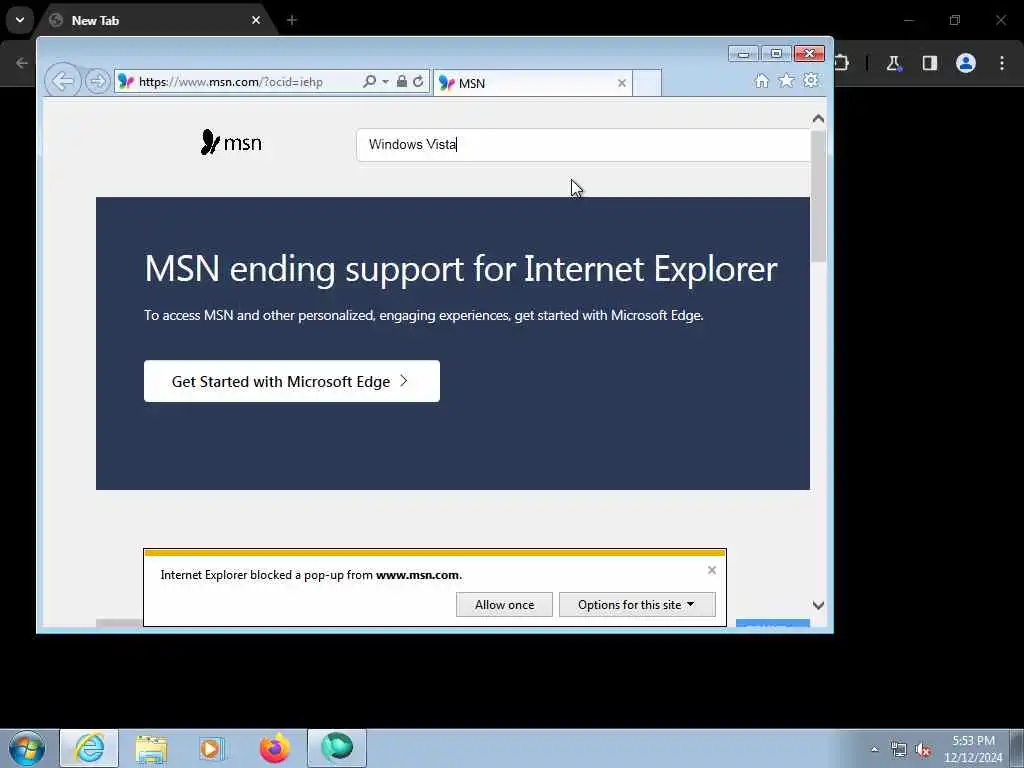This screenshot has width=1024, height=768.
Task: Click the muted volume icon in tray
Action: 923,750
